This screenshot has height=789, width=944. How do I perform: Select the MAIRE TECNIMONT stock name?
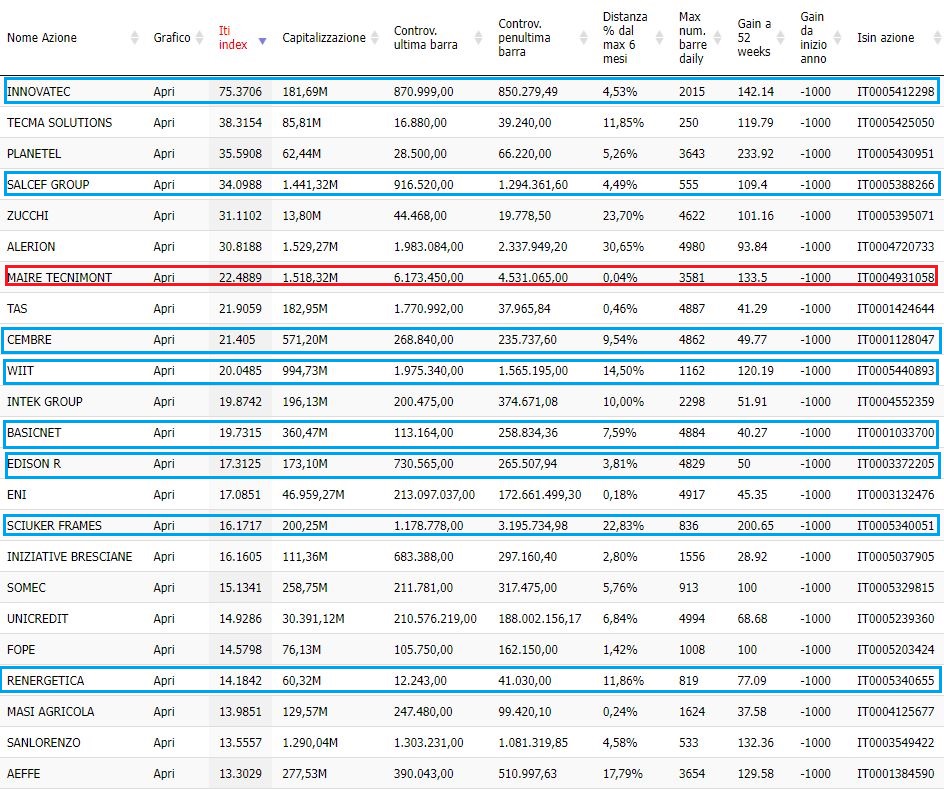coord(60,277)
